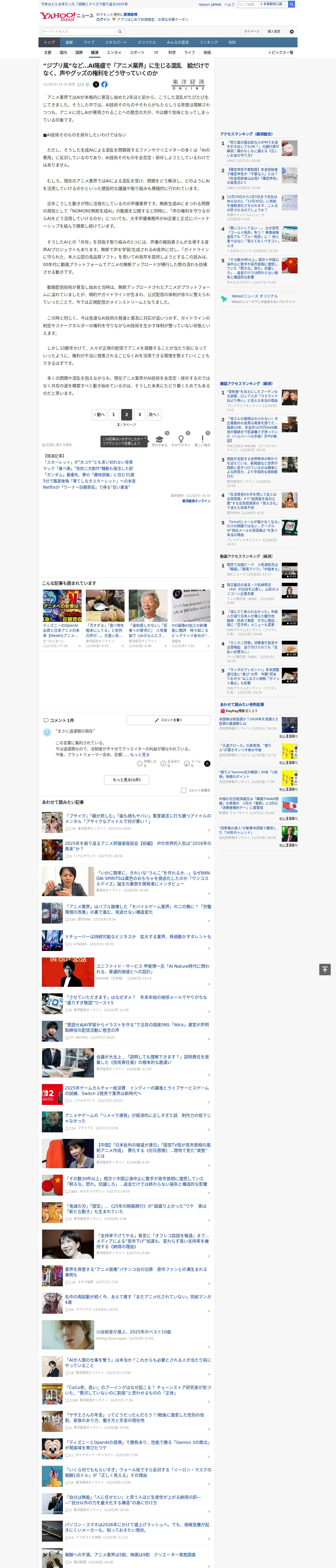Select the みんなの意見 navigation tab
This screenshot has height=1568, width=336.
point(177,43)
